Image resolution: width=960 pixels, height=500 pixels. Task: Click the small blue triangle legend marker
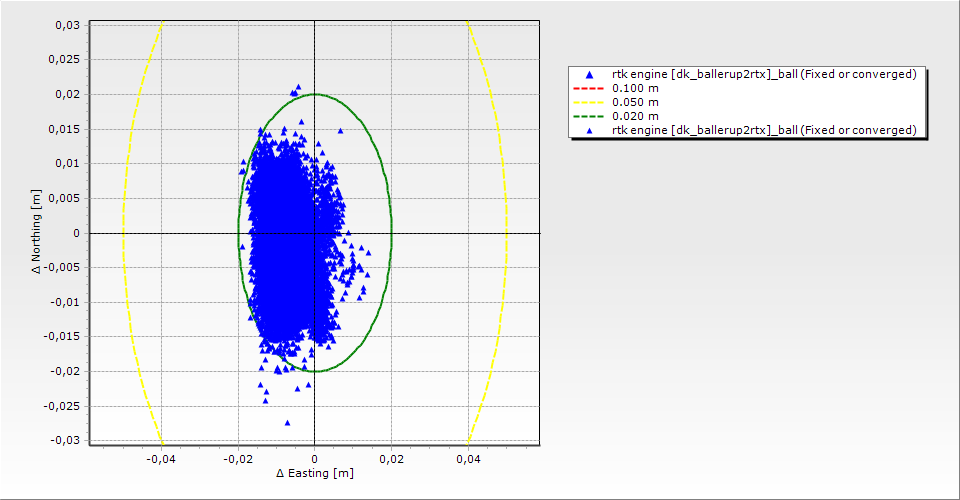[589, 130]
